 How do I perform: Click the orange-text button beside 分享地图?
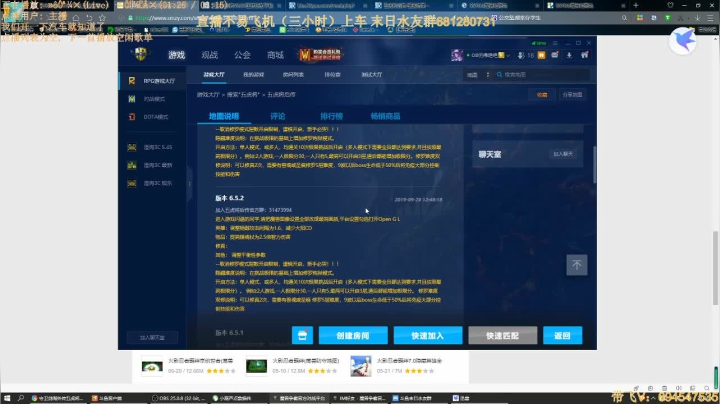tap(542, 95)
